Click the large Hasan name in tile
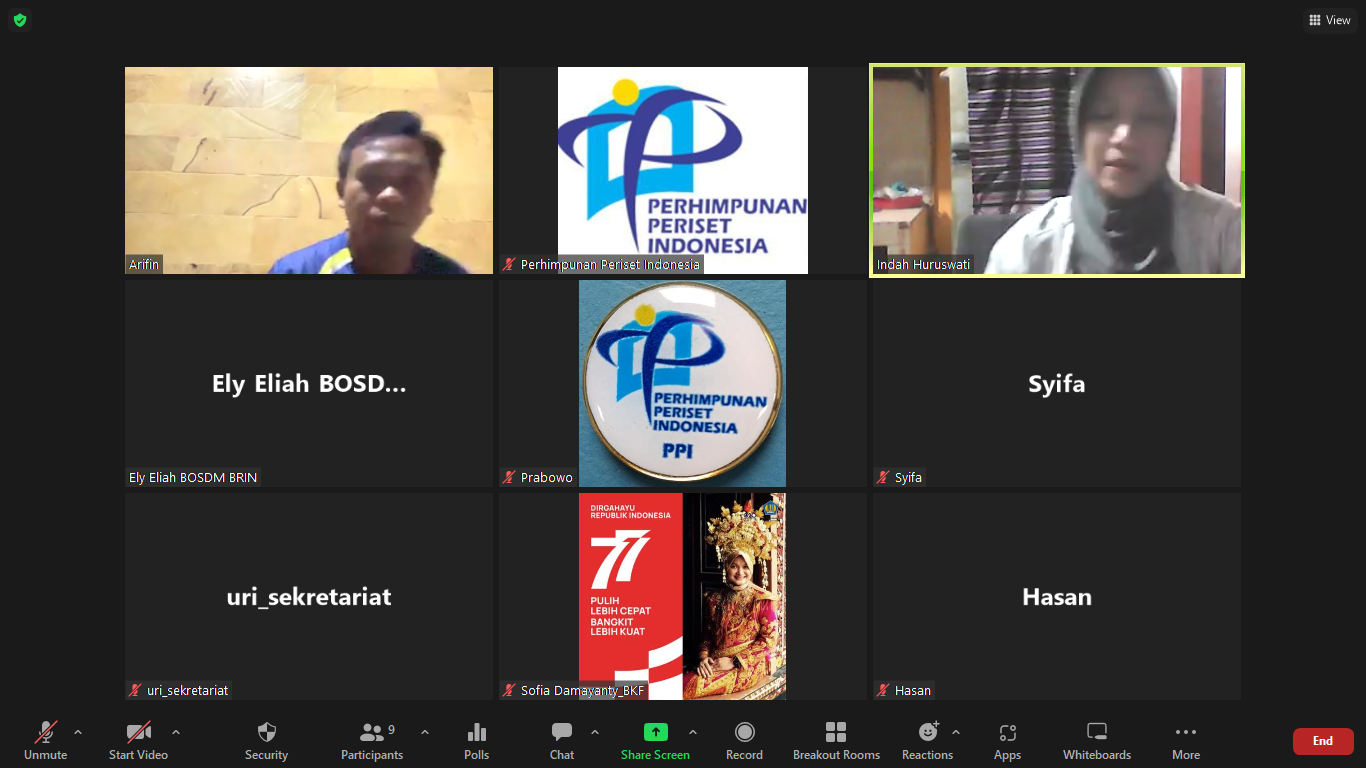 [x=1057, y=597]
